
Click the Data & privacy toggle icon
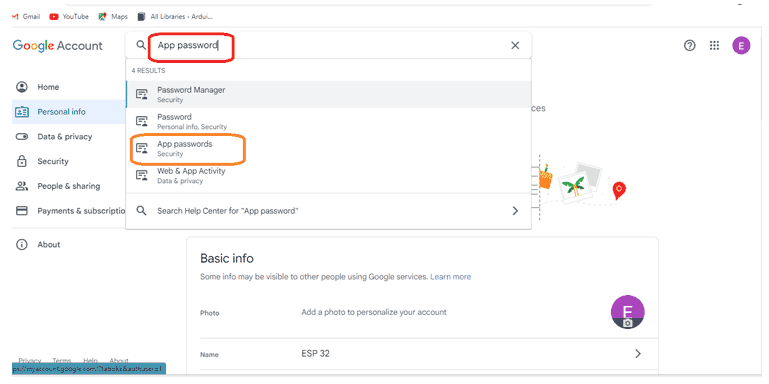click(x=22, y=137)
